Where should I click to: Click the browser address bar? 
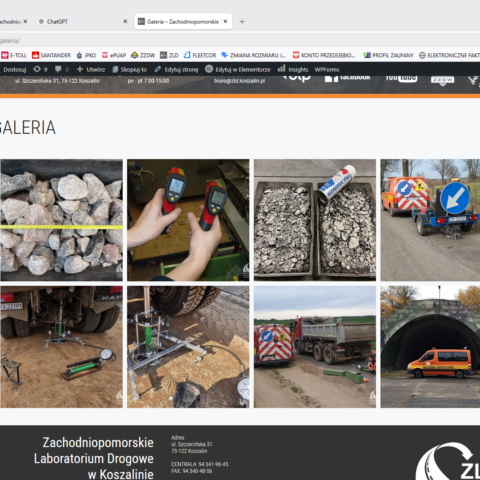[240, 41]
